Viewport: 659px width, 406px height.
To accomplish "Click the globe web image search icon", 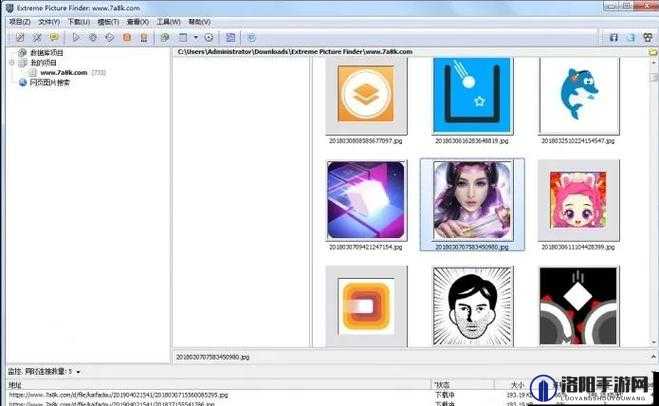I will click(23, 82).
